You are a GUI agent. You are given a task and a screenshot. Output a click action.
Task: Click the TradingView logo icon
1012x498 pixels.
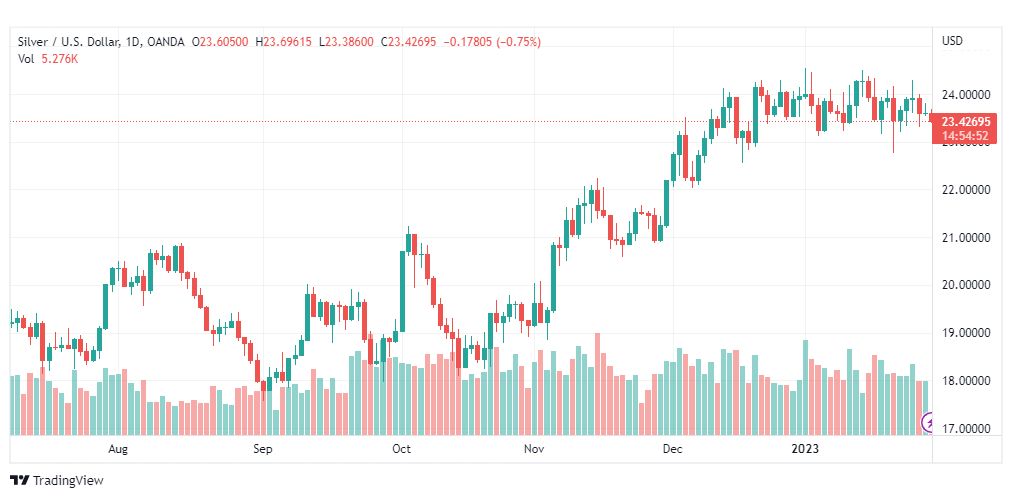pos(19,480)
